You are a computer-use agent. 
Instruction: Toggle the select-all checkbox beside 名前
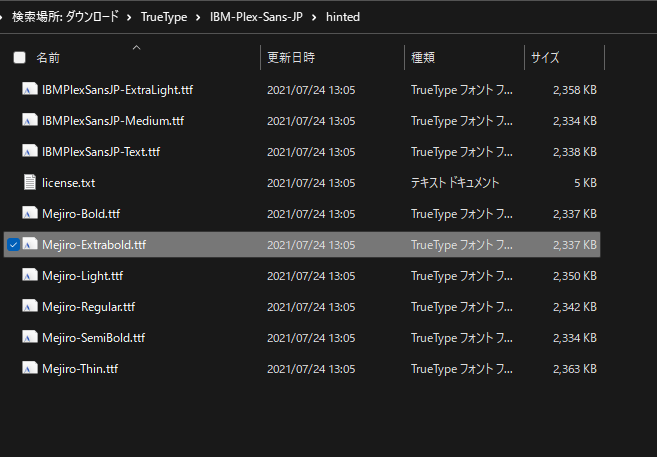(19, 57)
